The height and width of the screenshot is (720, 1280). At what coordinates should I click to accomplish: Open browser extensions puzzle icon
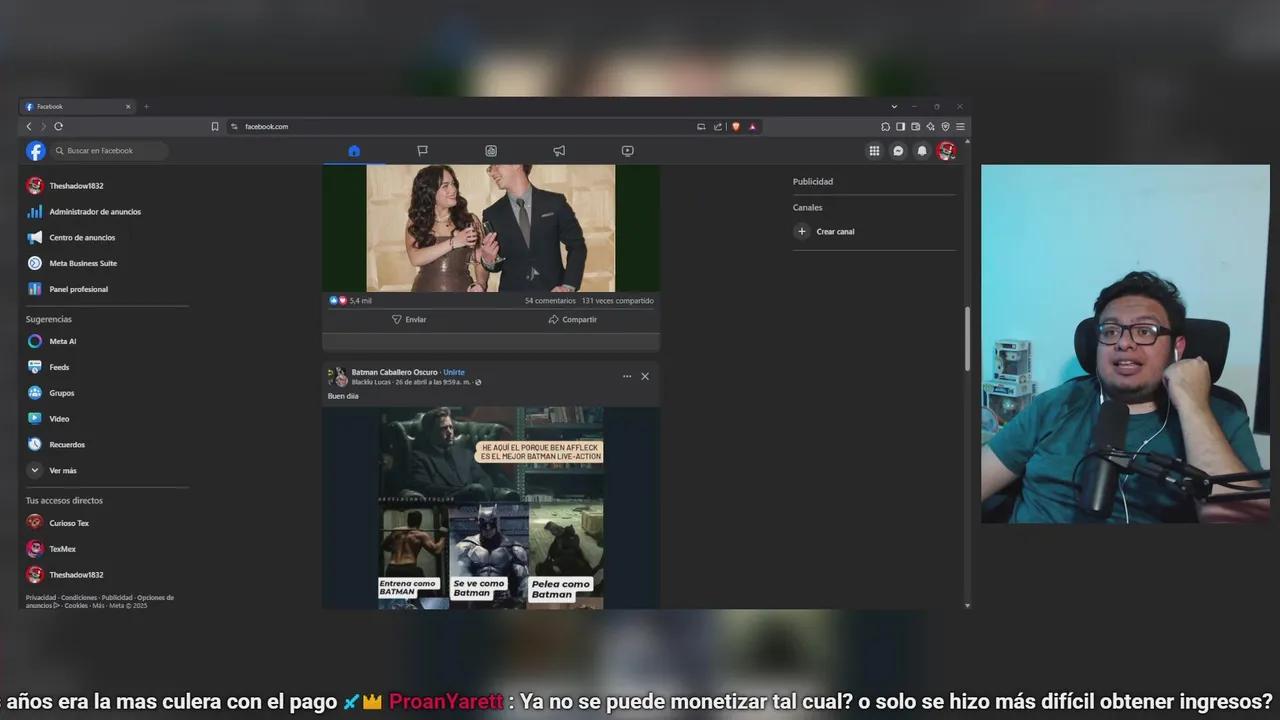tap(885, 126)
